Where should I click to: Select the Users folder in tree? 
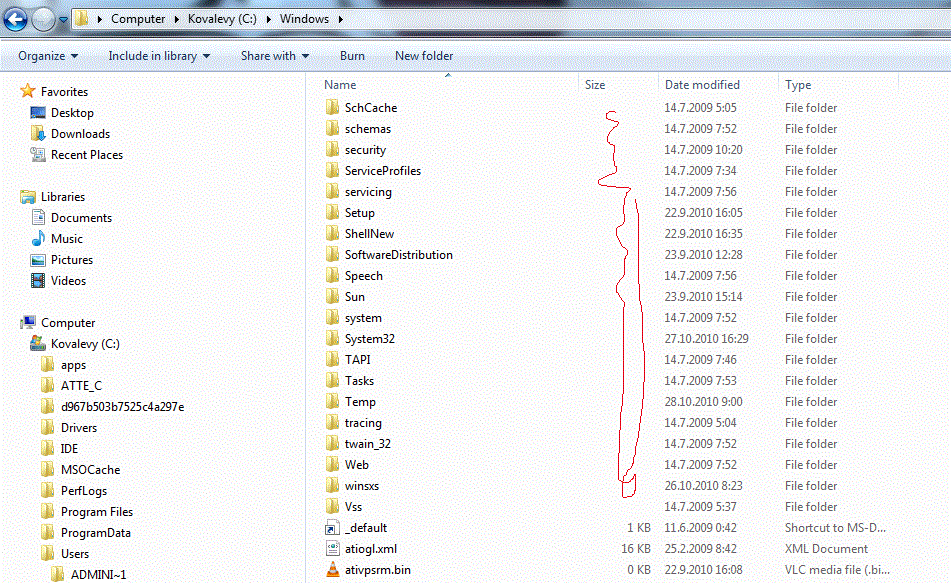coord(75,554)
